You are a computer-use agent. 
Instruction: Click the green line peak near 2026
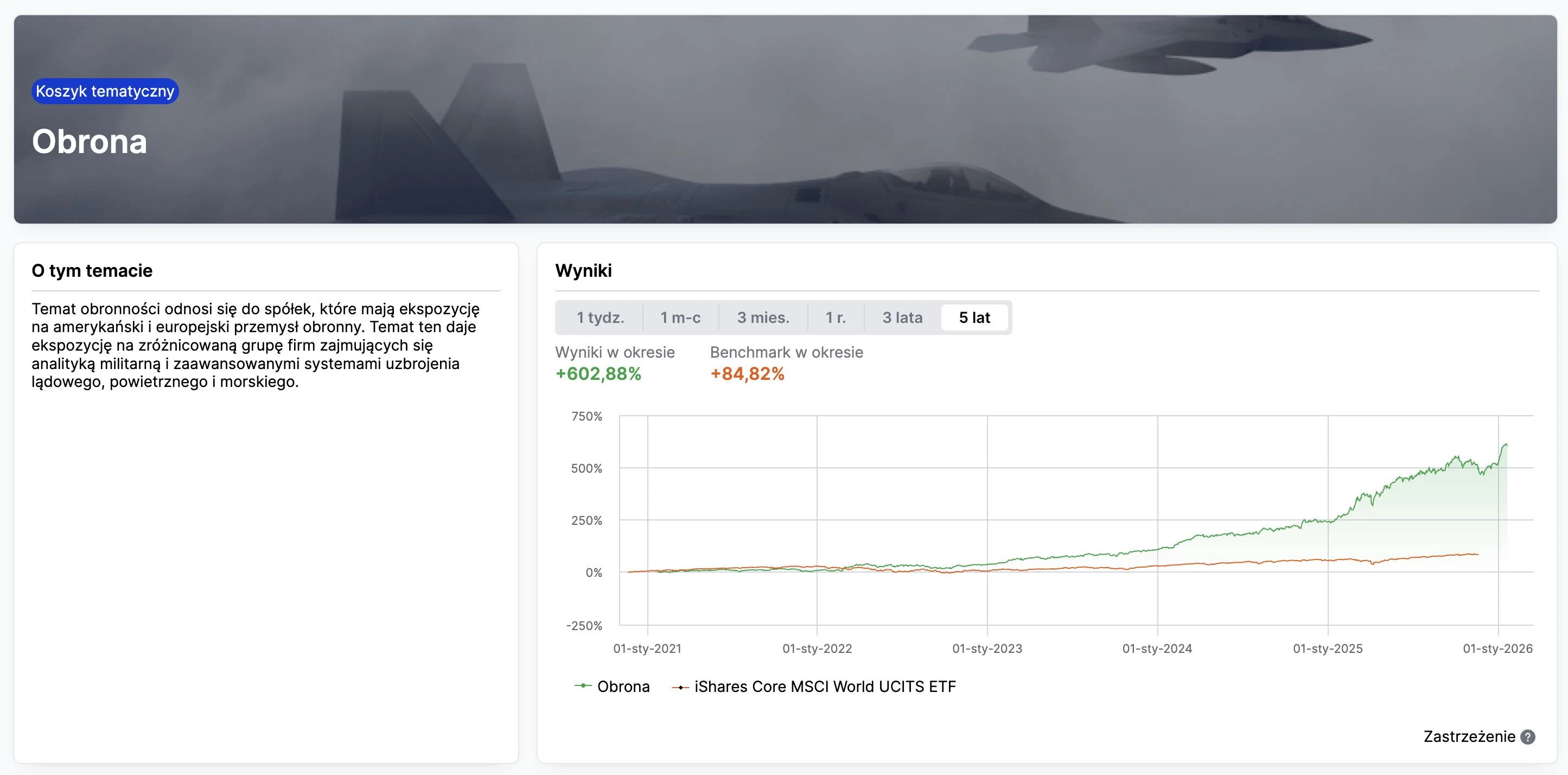coord(1506,444)
